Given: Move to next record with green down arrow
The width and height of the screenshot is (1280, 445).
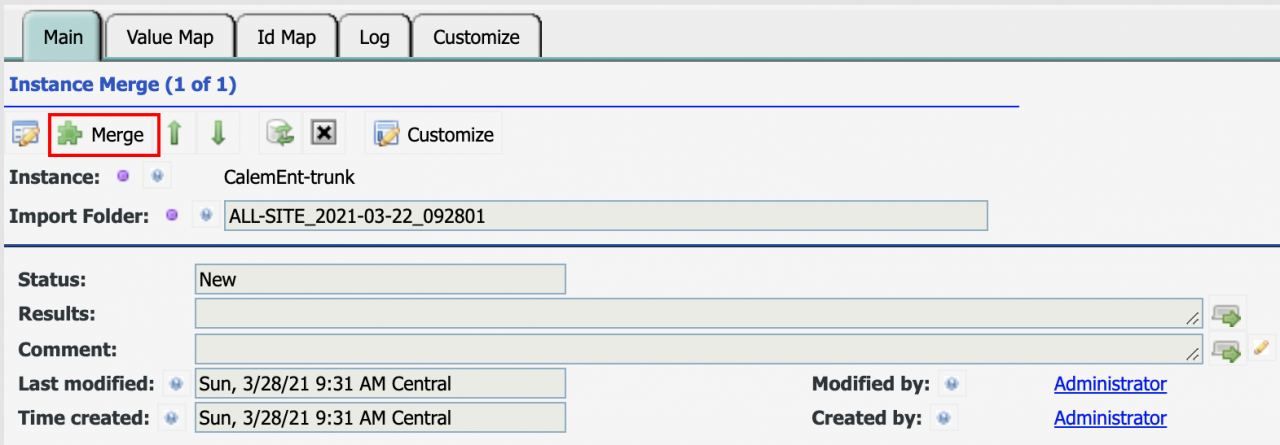Looking at the screenshot, I should click(x=218, y=134).
